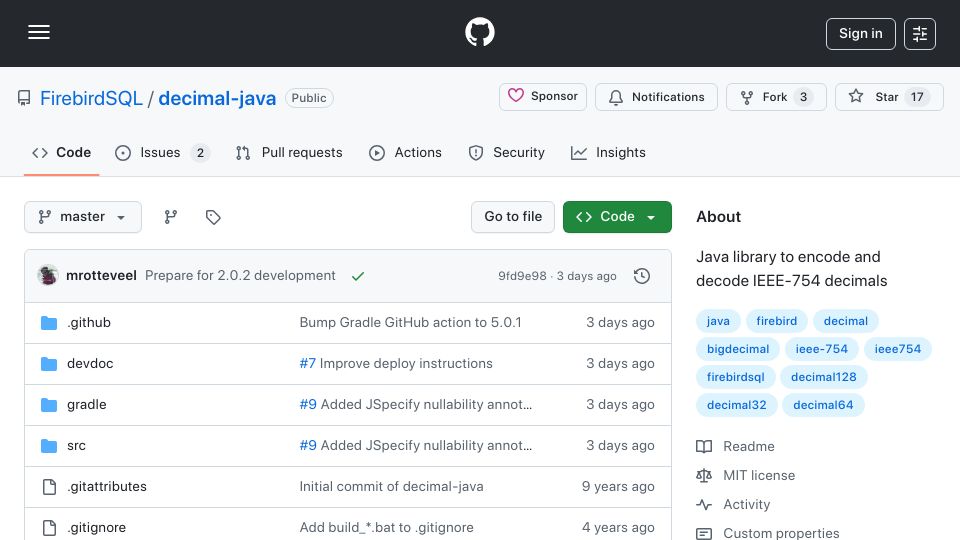This screenshot has height=540, width=960.
Task: Open Notifications for this repository
Action: point(656,97)
